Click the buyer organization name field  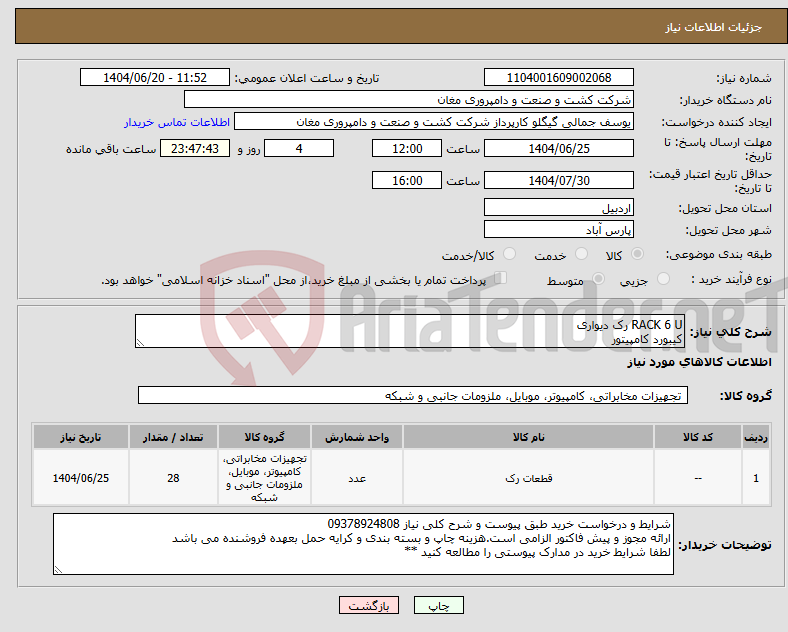pos(409,99)
